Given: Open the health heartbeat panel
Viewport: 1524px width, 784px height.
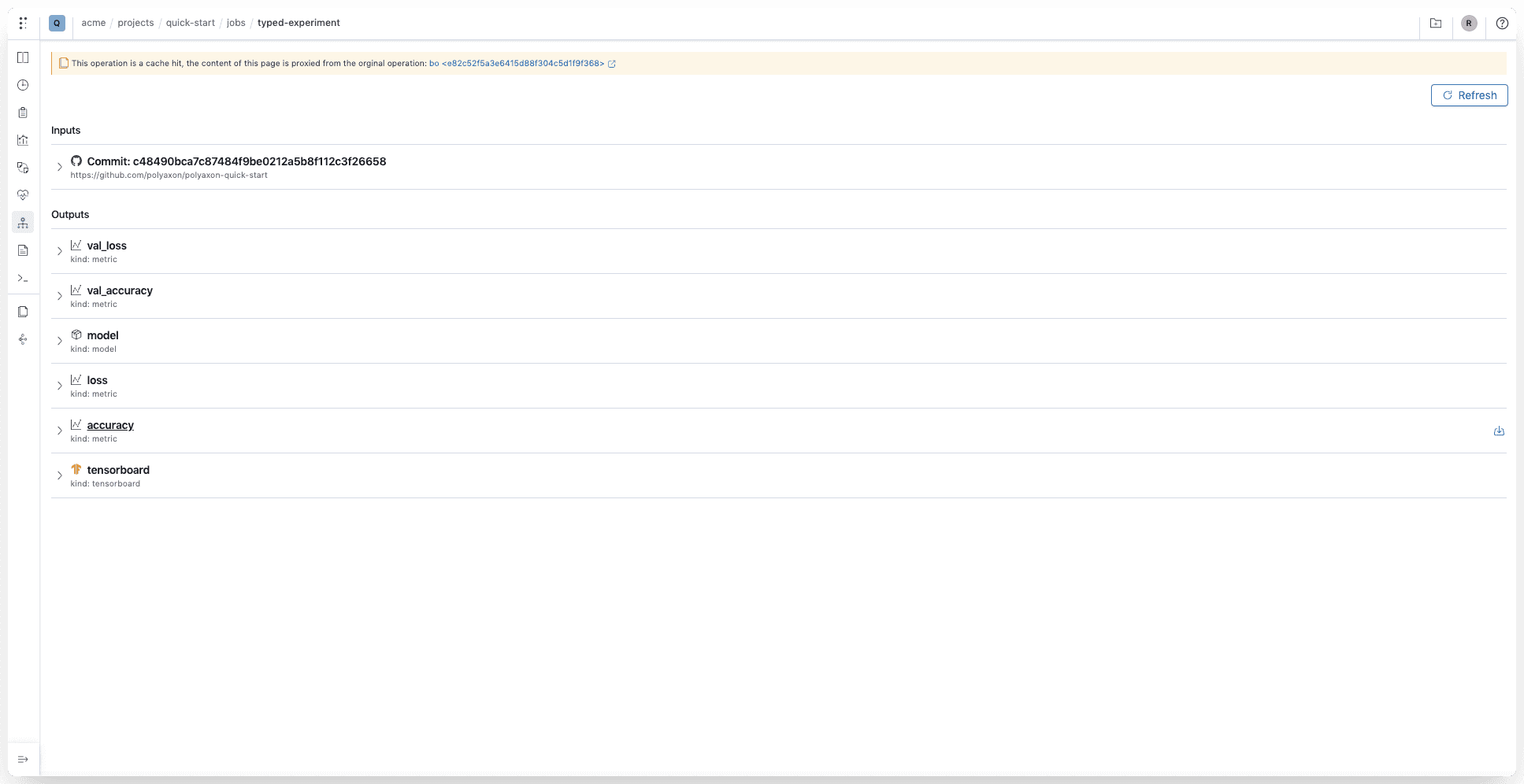Looking at the screenshot, I should (x=23, y=195).
